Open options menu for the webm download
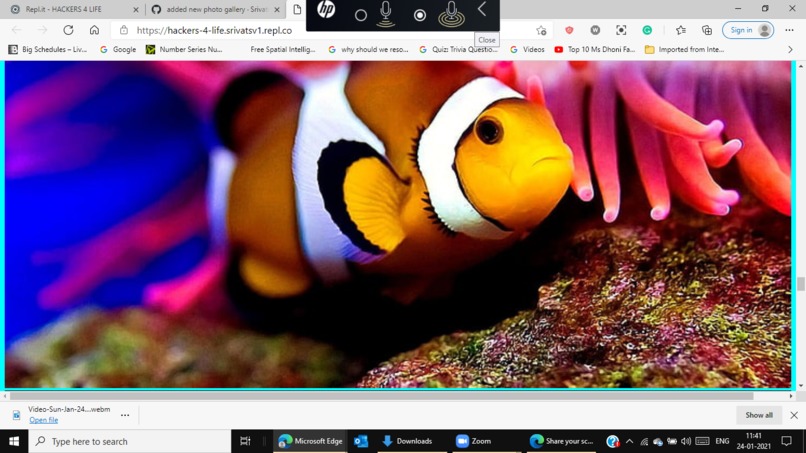 125,415
